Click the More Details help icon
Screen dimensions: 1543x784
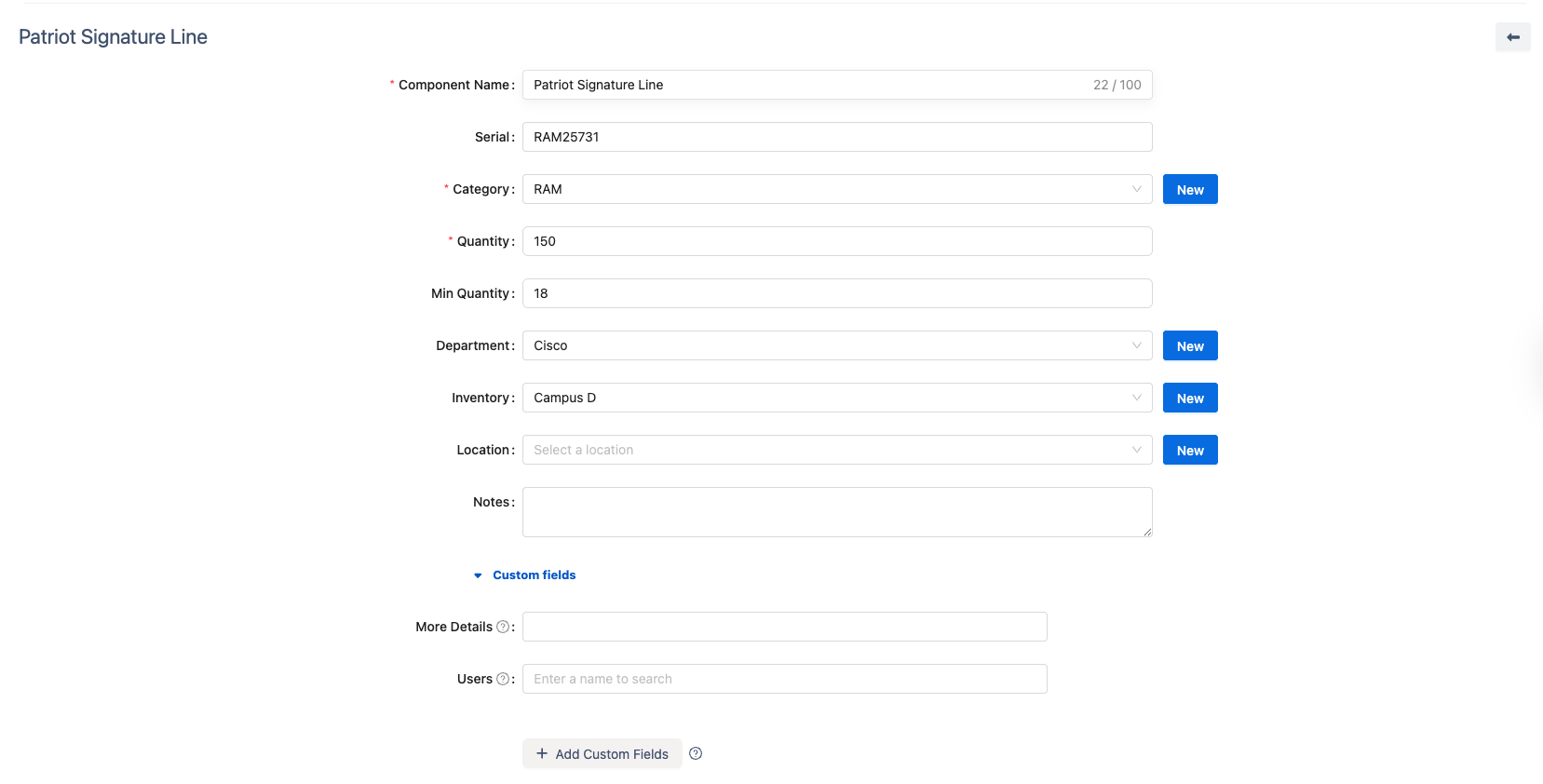[x=503, y=627]
